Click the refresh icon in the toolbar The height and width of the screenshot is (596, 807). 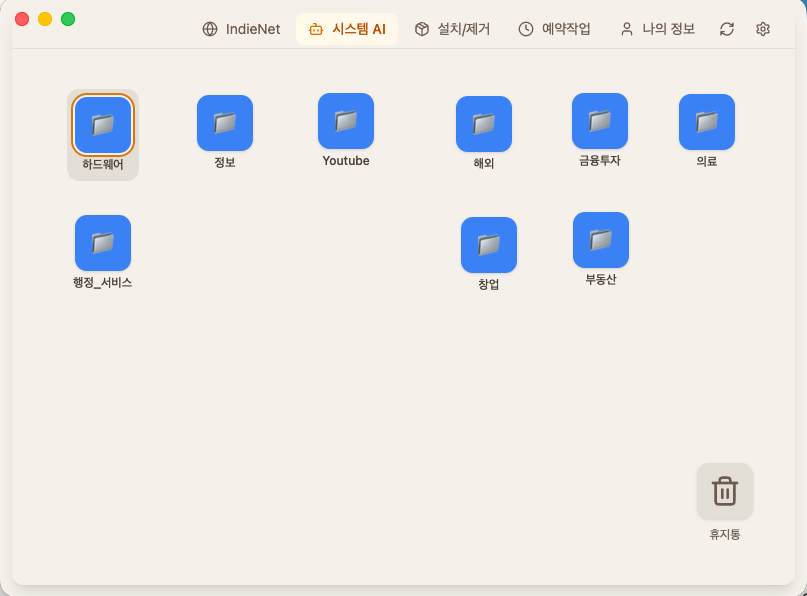pos(727,29)
